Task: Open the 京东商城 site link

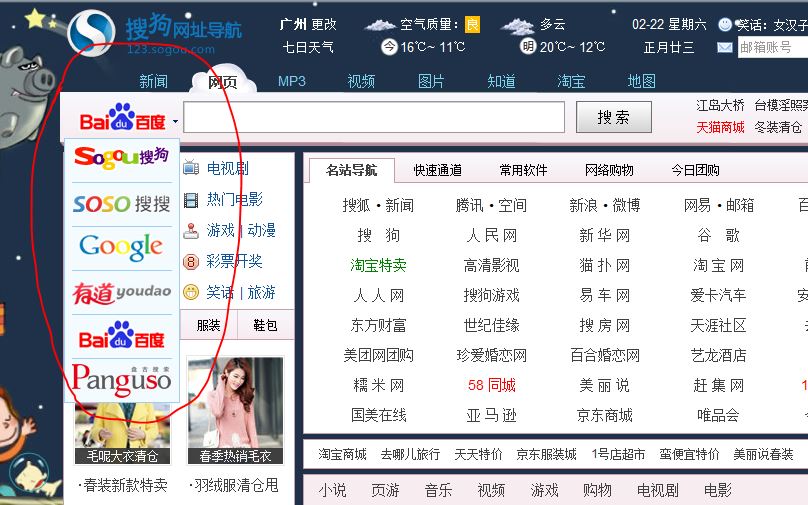Action: point(605,415)
